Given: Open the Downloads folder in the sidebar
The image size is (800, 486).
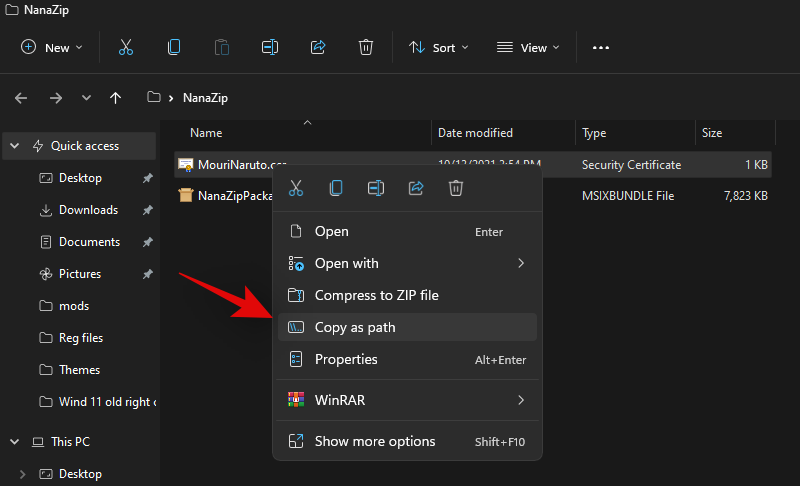Looking at the screenshot, I should pyautogui.click(x=88, y=210).
